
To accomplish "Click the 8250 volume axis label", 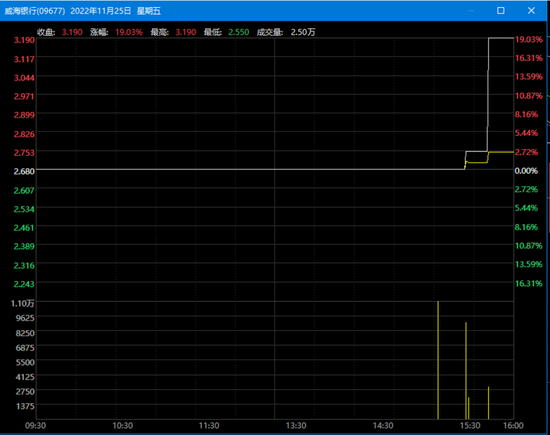I will [25, 333].
